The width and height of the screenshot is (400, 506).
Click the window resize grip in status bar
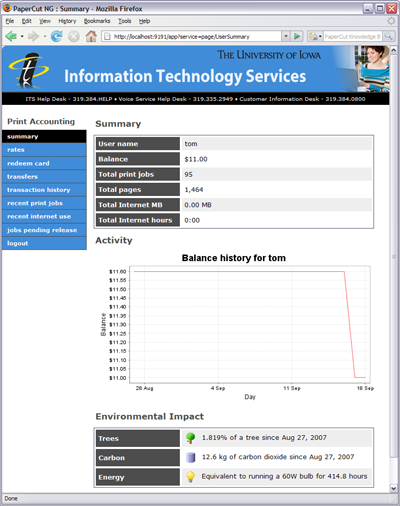394,500
